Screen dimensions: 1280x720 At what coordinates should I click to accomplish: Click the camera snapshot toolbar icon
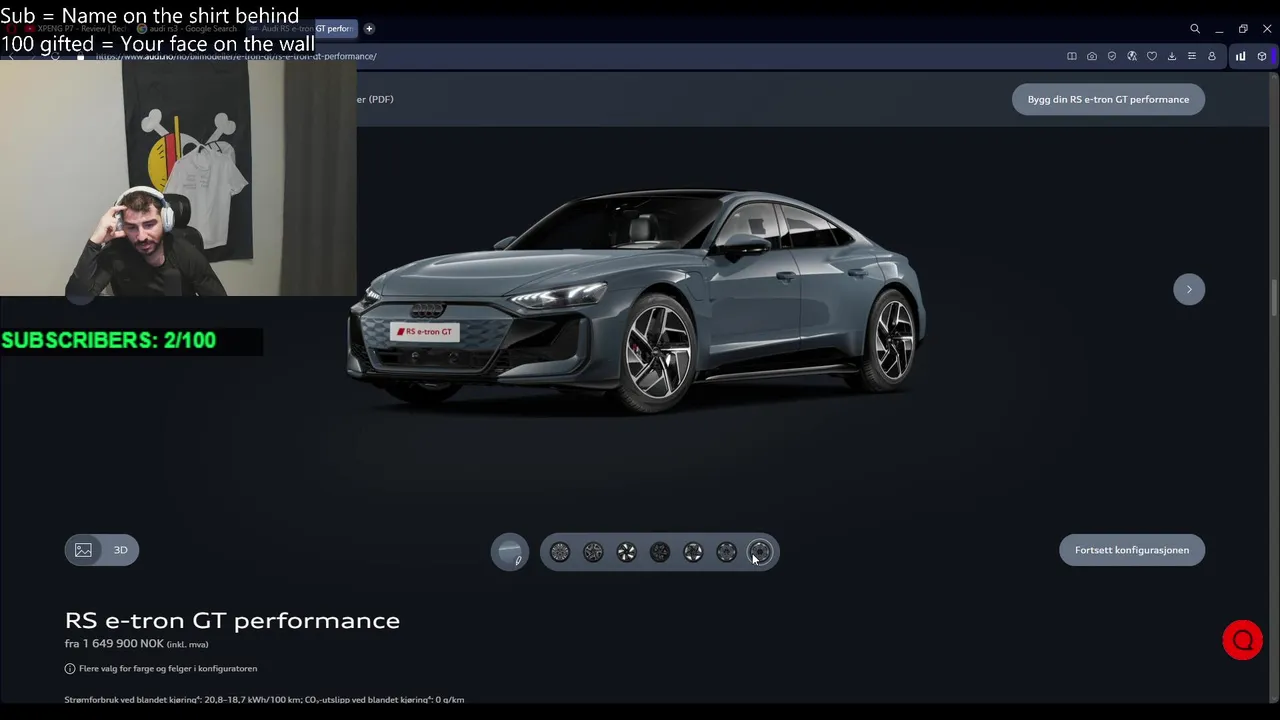coord(1092,56)
